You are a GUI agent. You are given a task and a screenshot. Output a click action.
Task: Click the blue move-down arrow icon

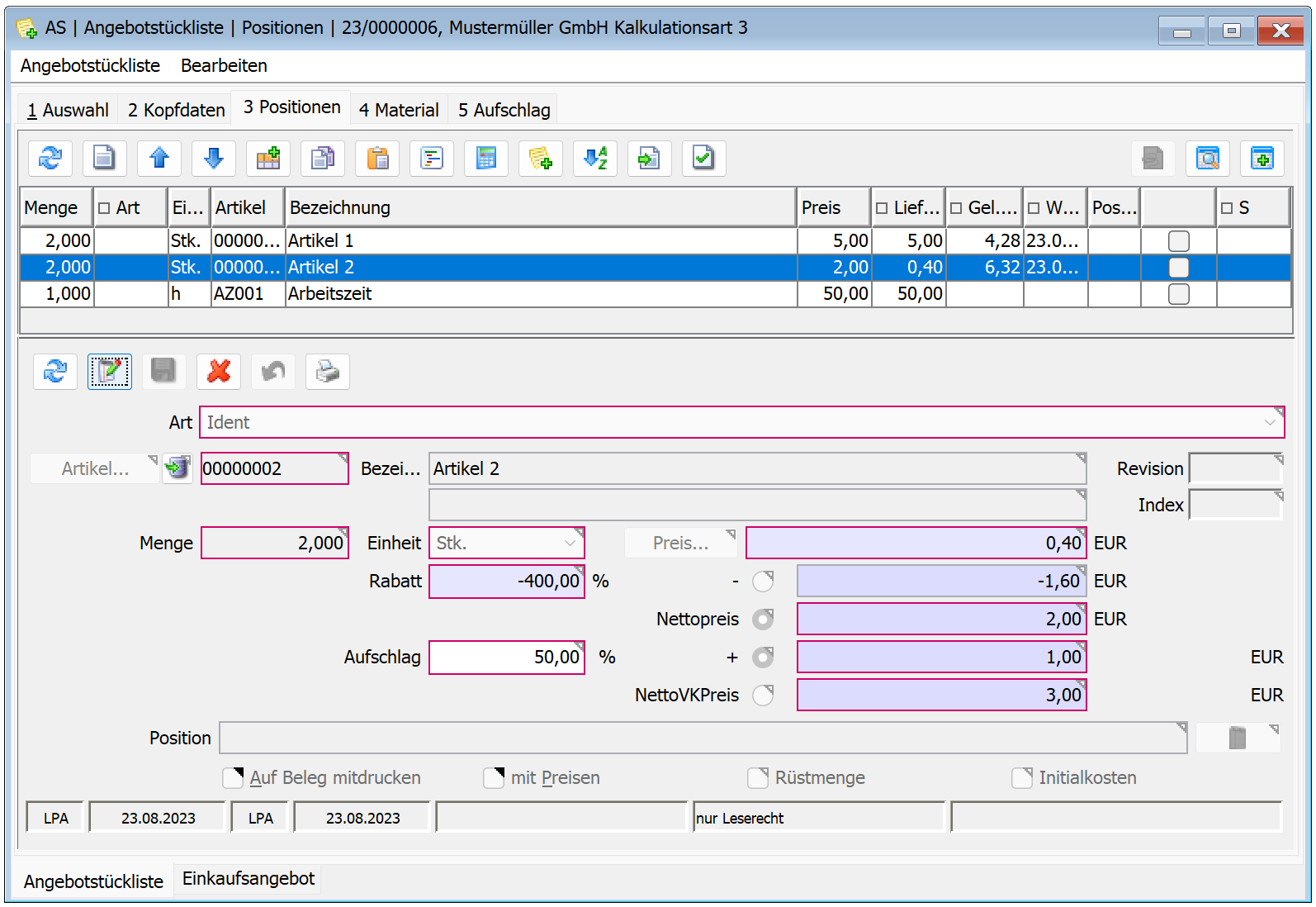click(x=214, y=158)
